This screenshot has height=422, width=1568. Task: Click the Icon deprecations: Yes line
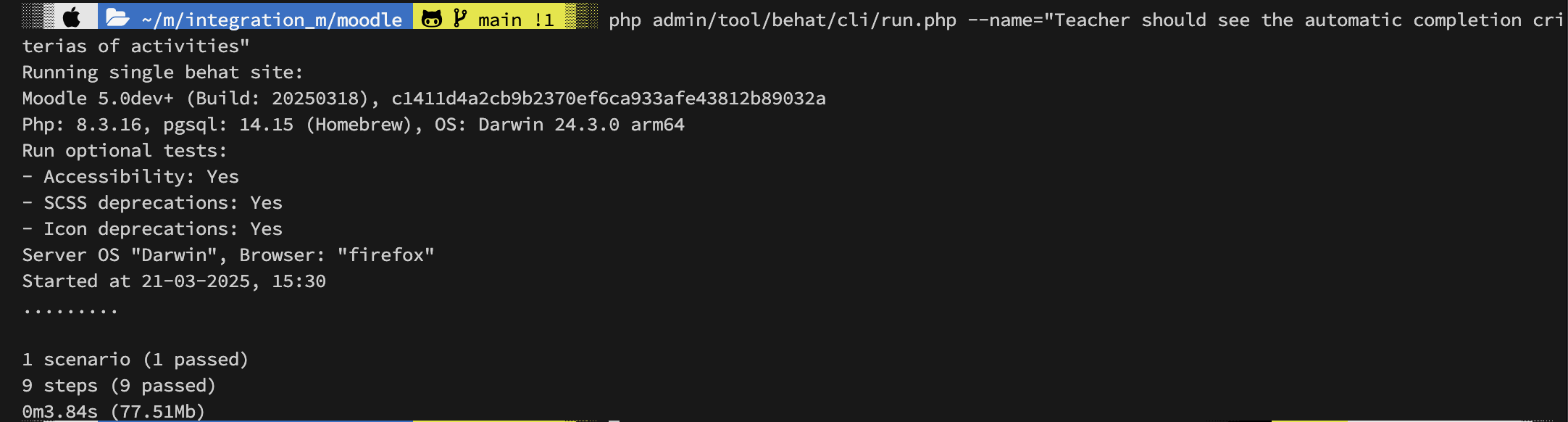[x=152, y=229]
